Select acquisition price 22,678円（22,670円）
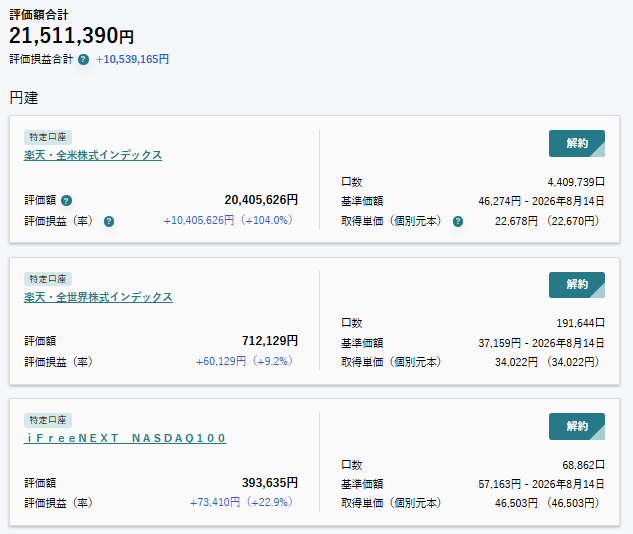Image resolution: width=633 pixels, height=534 pixels. (547, 221)
